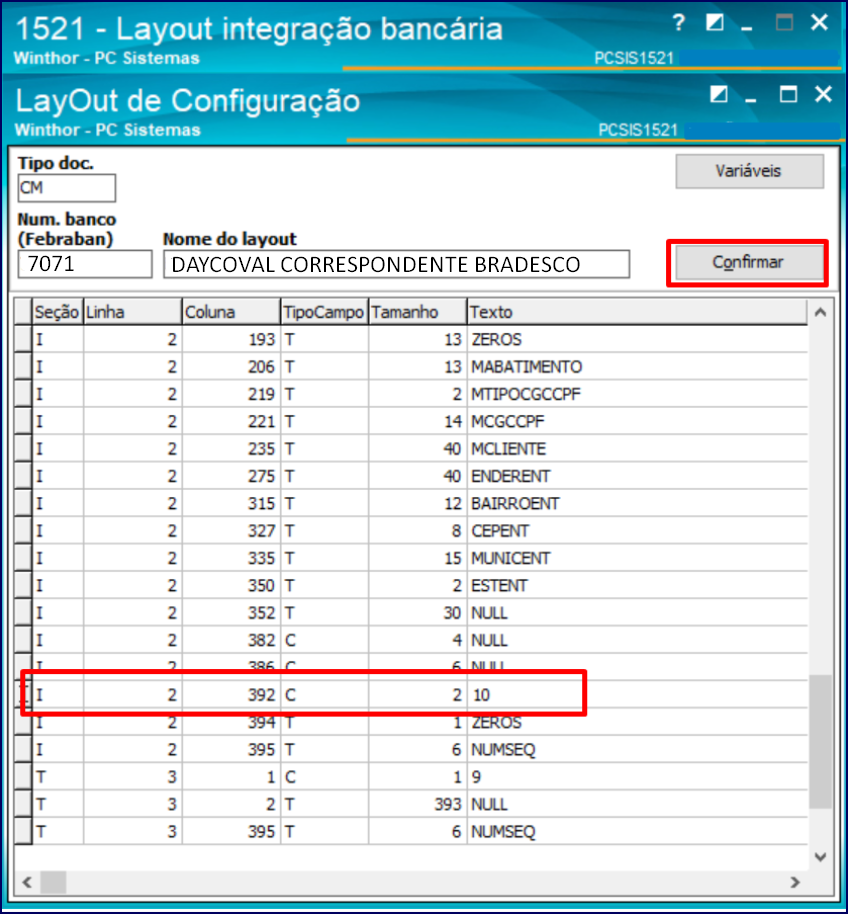Click the Nome do layout field

[x=396, y=264]
